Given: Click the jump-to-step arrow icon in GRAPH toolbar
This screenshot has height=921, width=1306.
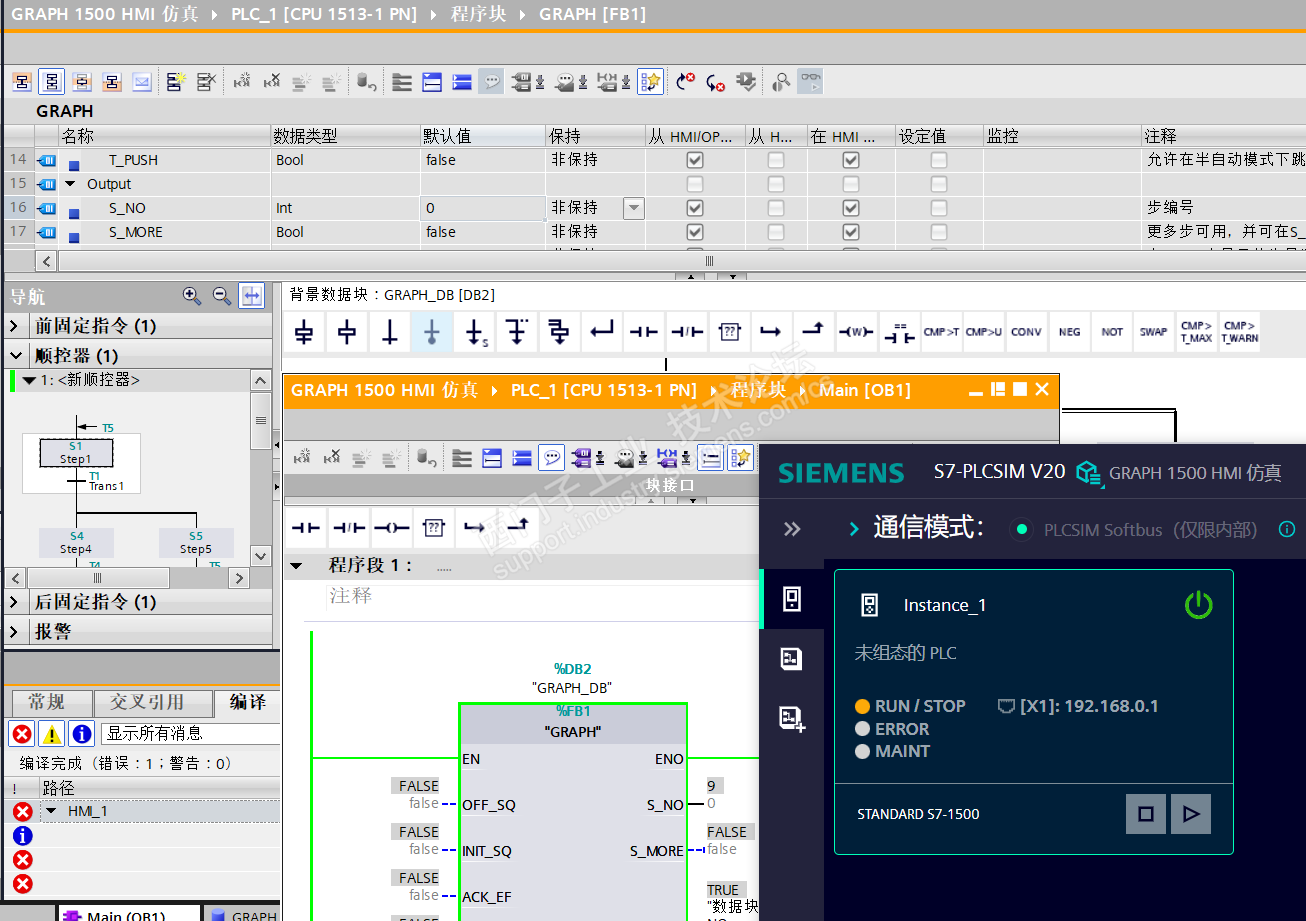Looking at the screenshot, I should tap(474, 332).
